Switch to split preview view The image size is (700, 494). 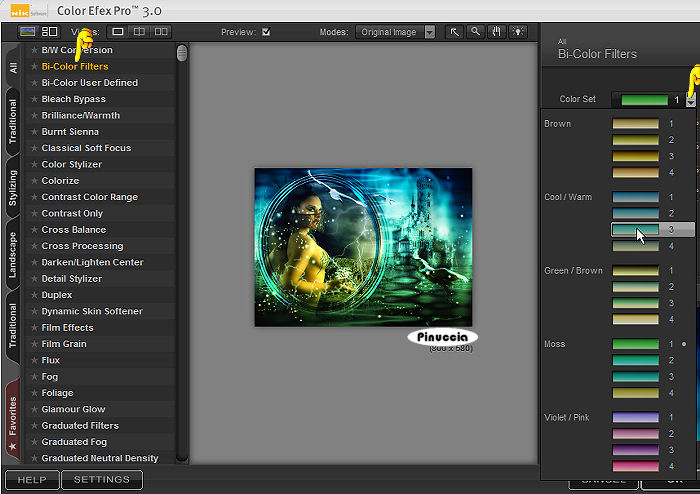pos(140,32)
